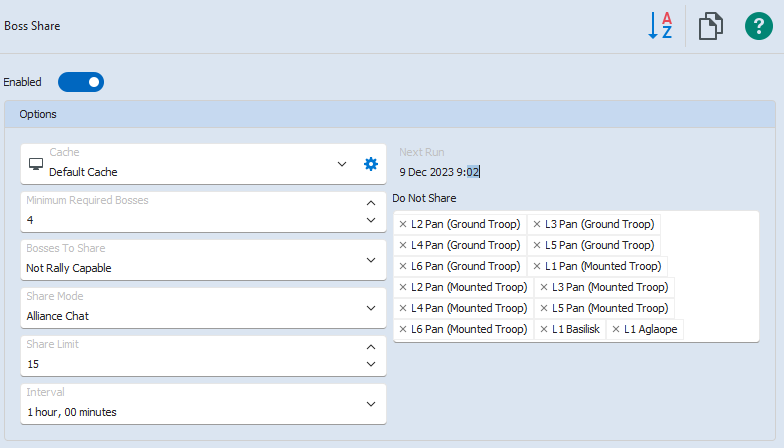Remove L1 Pan (Mounted Troop) tag

(537, 266)
